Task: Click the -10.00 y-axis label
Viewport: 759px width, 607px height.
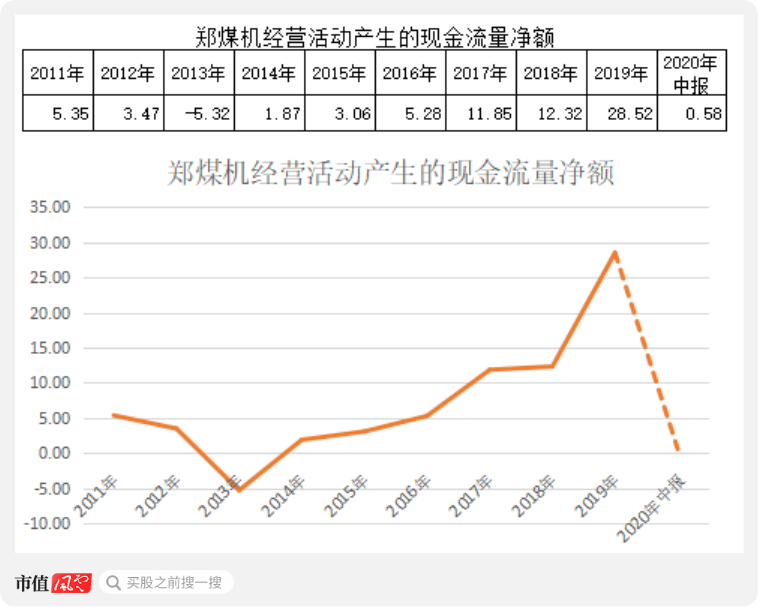Action: [47, 524]
